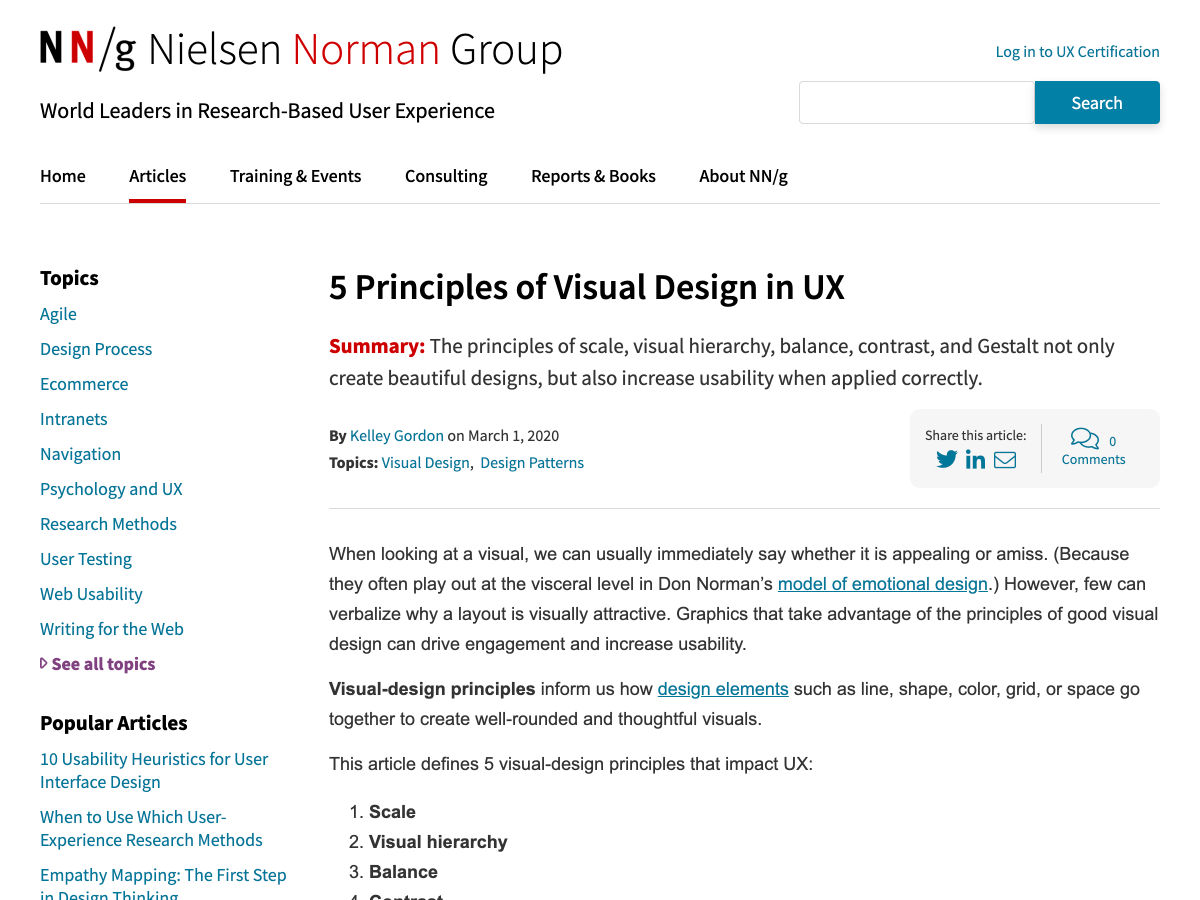Image resolution: width=1200 pixels, height=900 pixels.
Task: Focus the search input field
Action: pyautogui.click(x=916, y=102)
